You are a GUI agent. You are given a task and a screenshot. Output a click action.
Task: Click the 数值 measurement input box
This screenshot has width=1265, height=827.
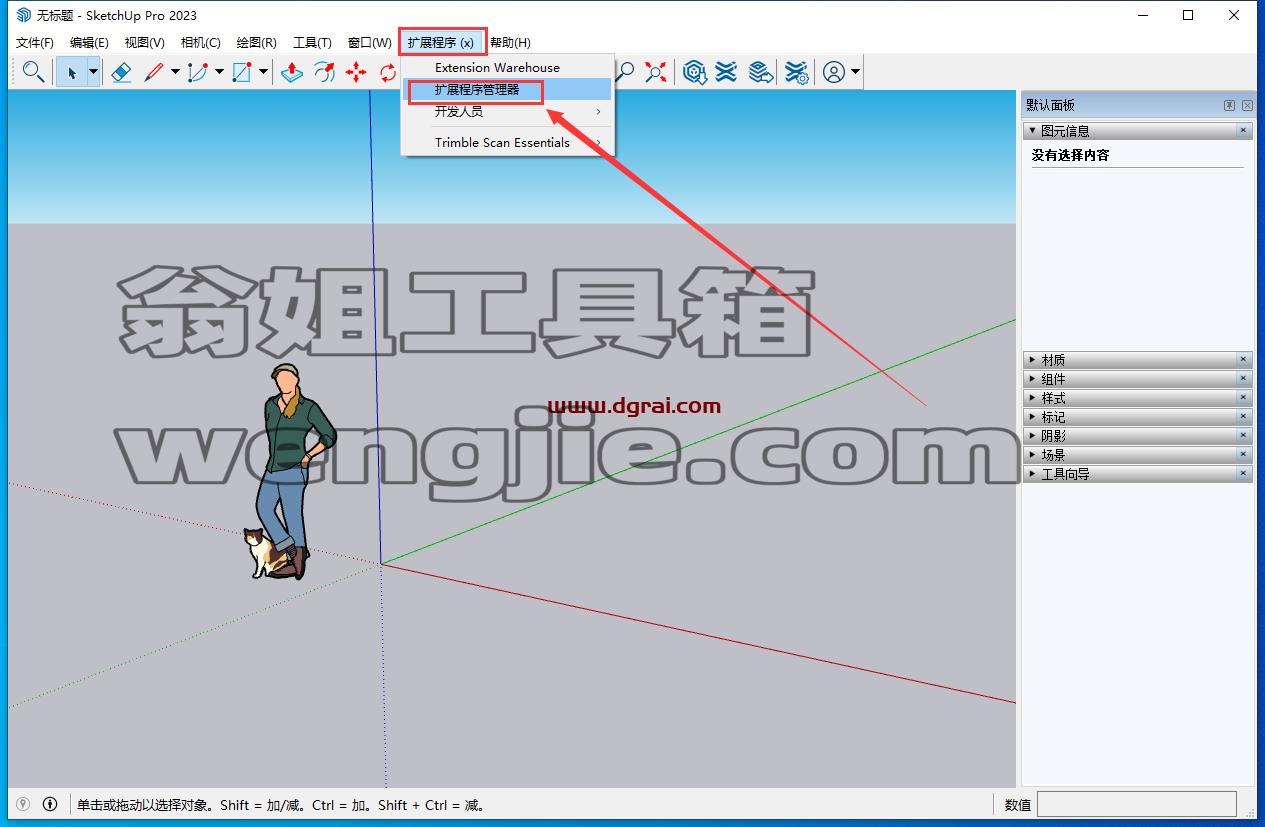pos(1136,804)
